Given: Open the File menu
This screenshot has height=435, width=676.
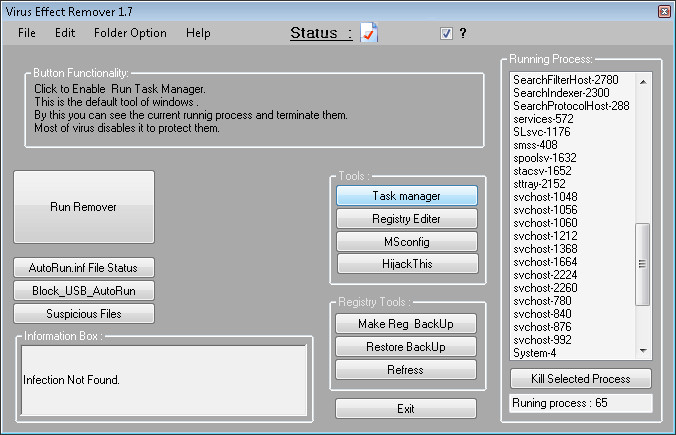Looking at the screenshot, I should tap(27, 33).
